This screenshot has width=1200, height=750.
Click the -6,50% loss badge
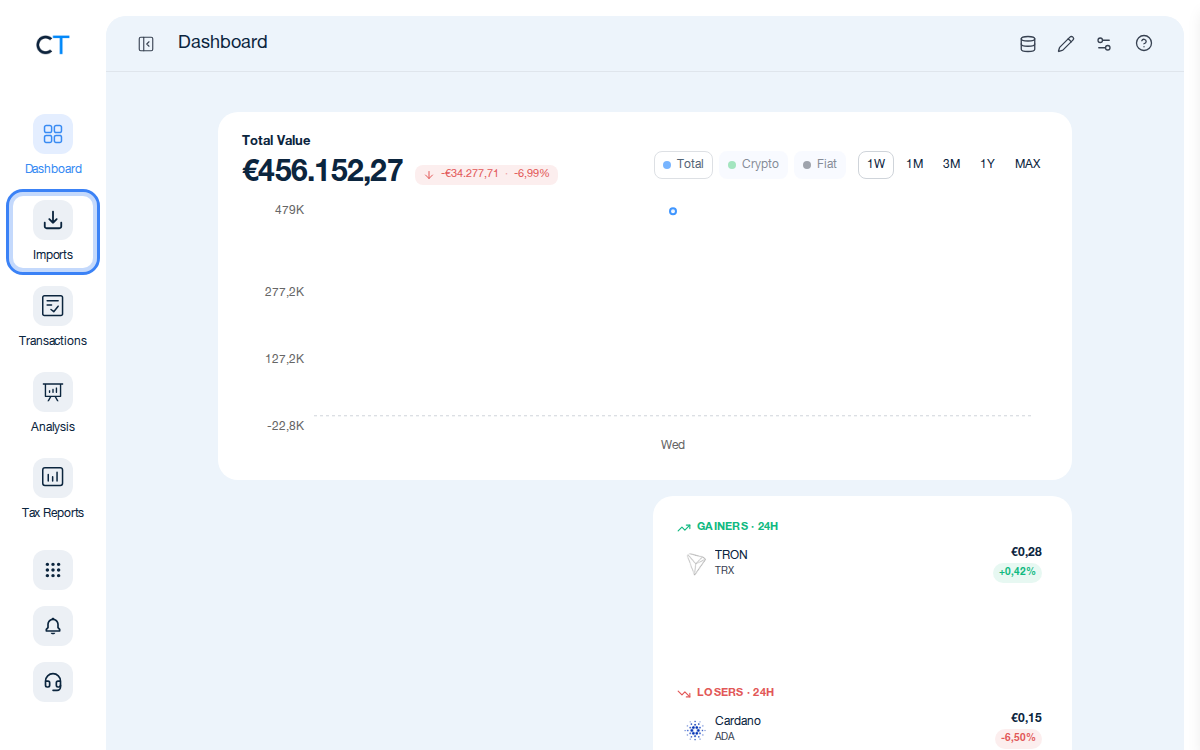1018,738
